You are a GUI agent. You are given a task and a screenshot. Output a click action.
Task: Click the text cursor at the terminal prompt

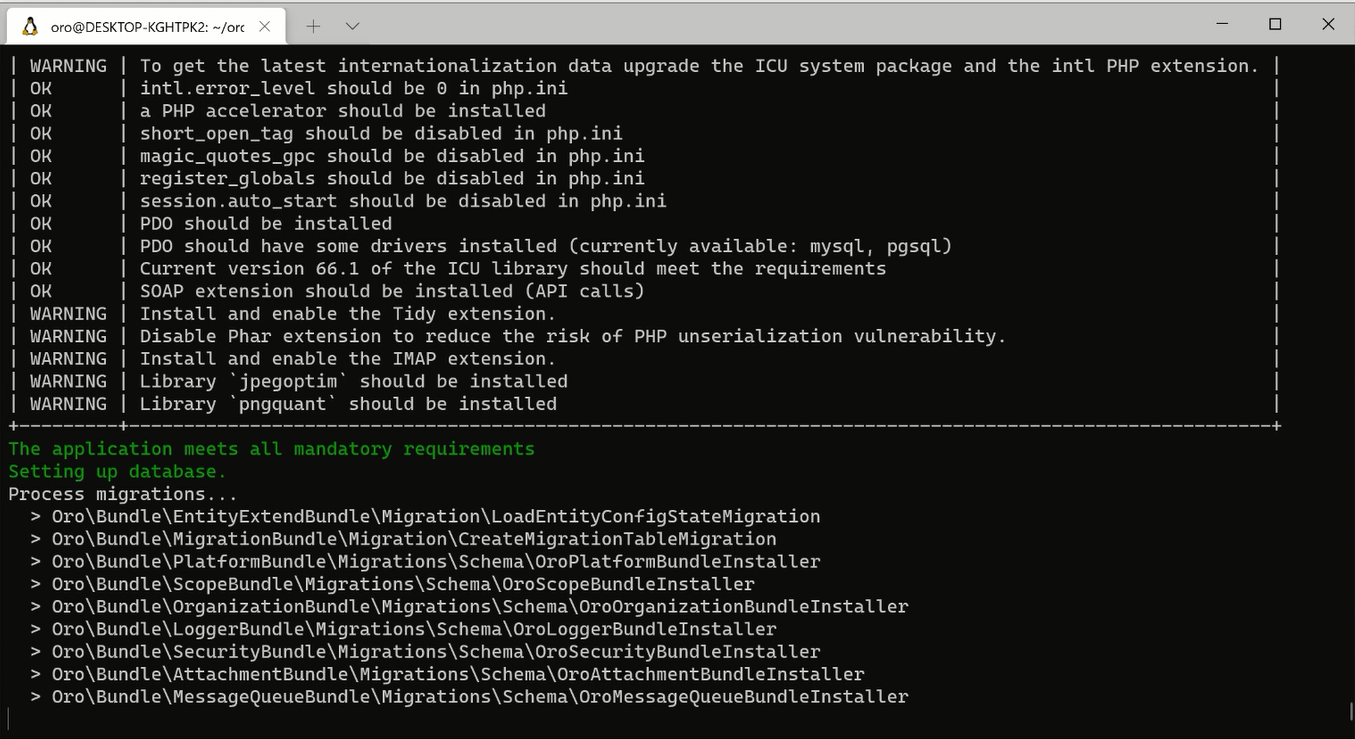click(x=9, y=719)
